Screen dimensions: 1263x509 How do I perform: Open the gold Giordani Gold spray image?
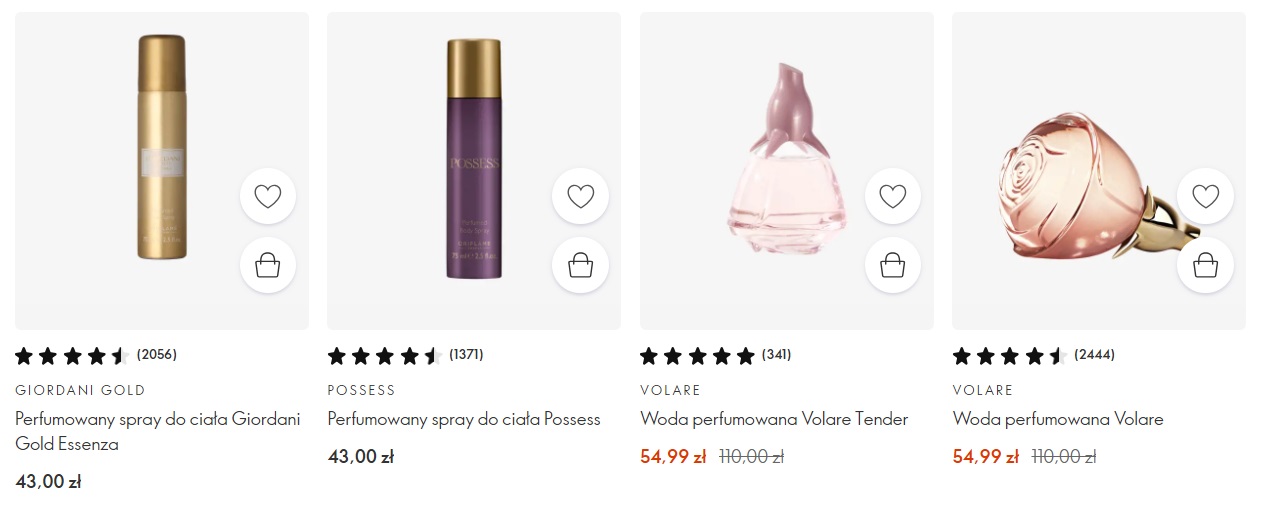coord(161,150)
